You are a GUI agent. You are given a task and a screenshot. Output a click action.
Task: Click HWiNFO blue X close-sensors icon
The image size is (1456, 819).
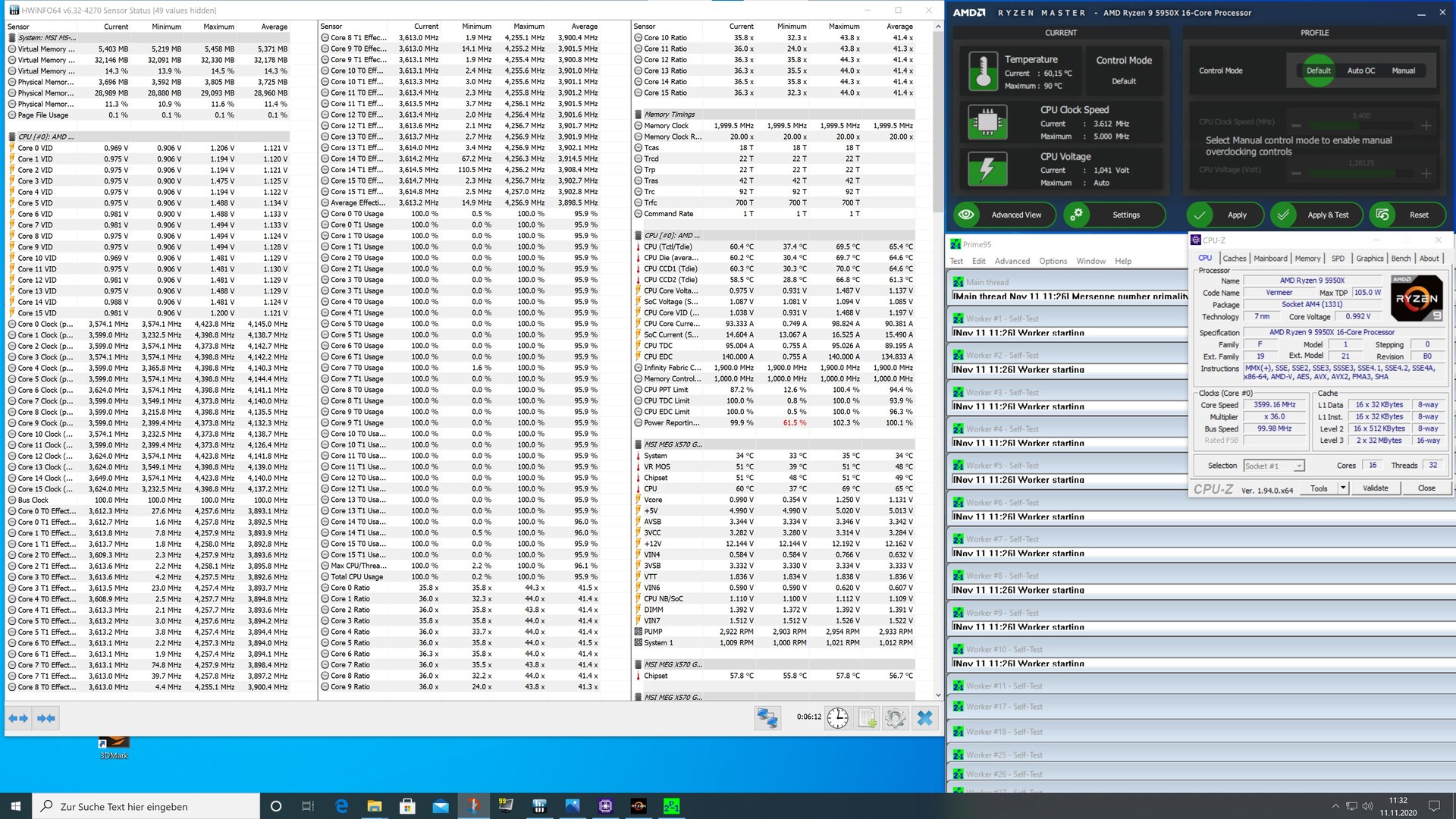tap(924, 717)
